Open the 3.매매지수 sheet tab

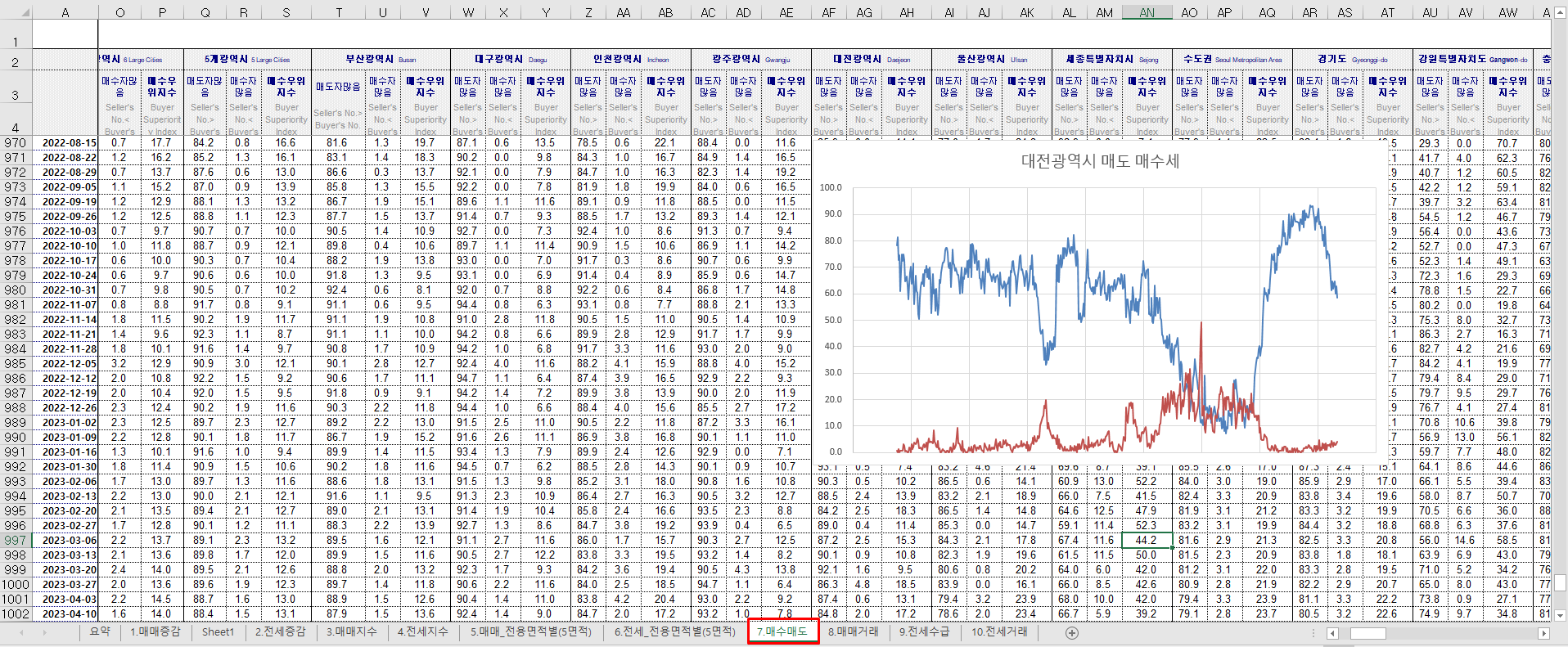(352, 631)
